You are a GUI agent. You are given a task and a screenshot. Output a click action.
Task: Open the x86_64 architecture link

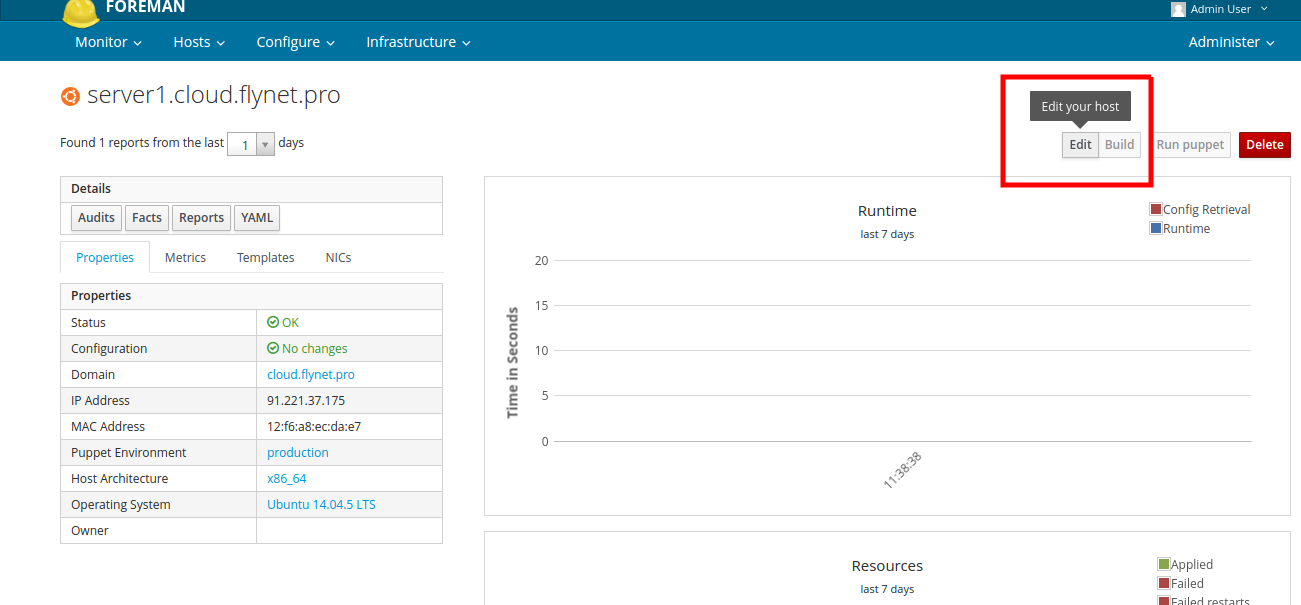coord(287,478)
